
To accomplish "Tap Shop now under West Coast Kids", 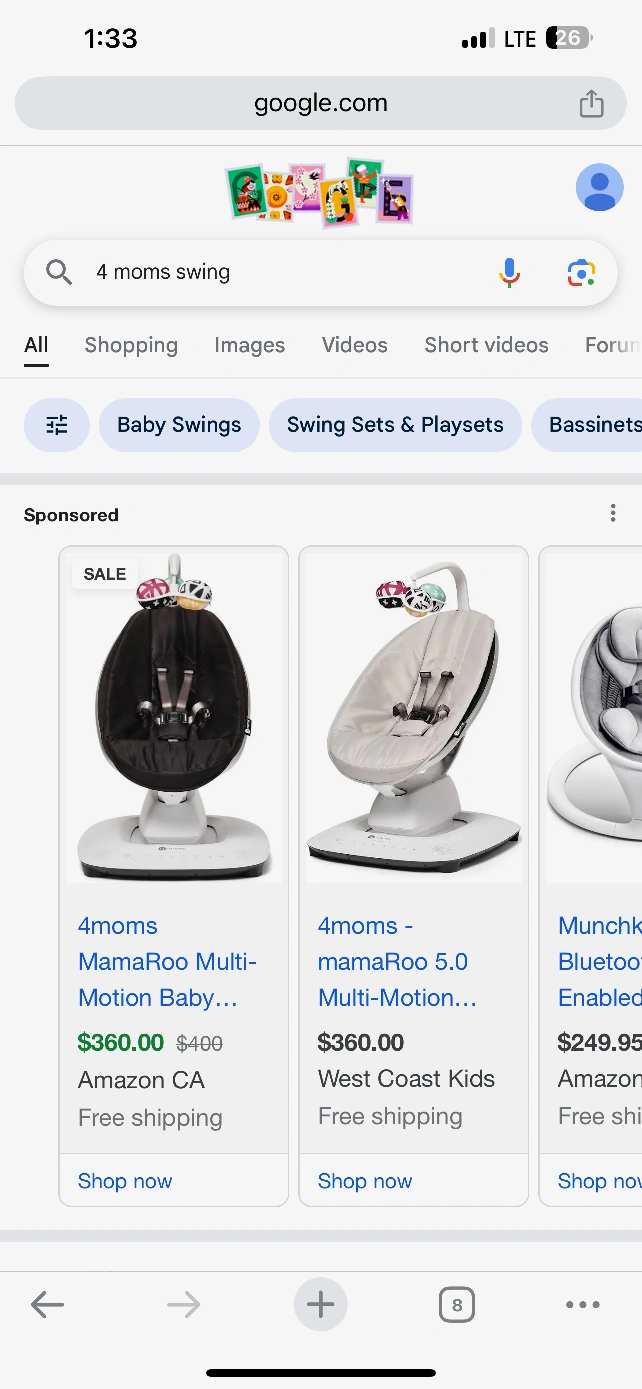I will tap(365, 1181).
